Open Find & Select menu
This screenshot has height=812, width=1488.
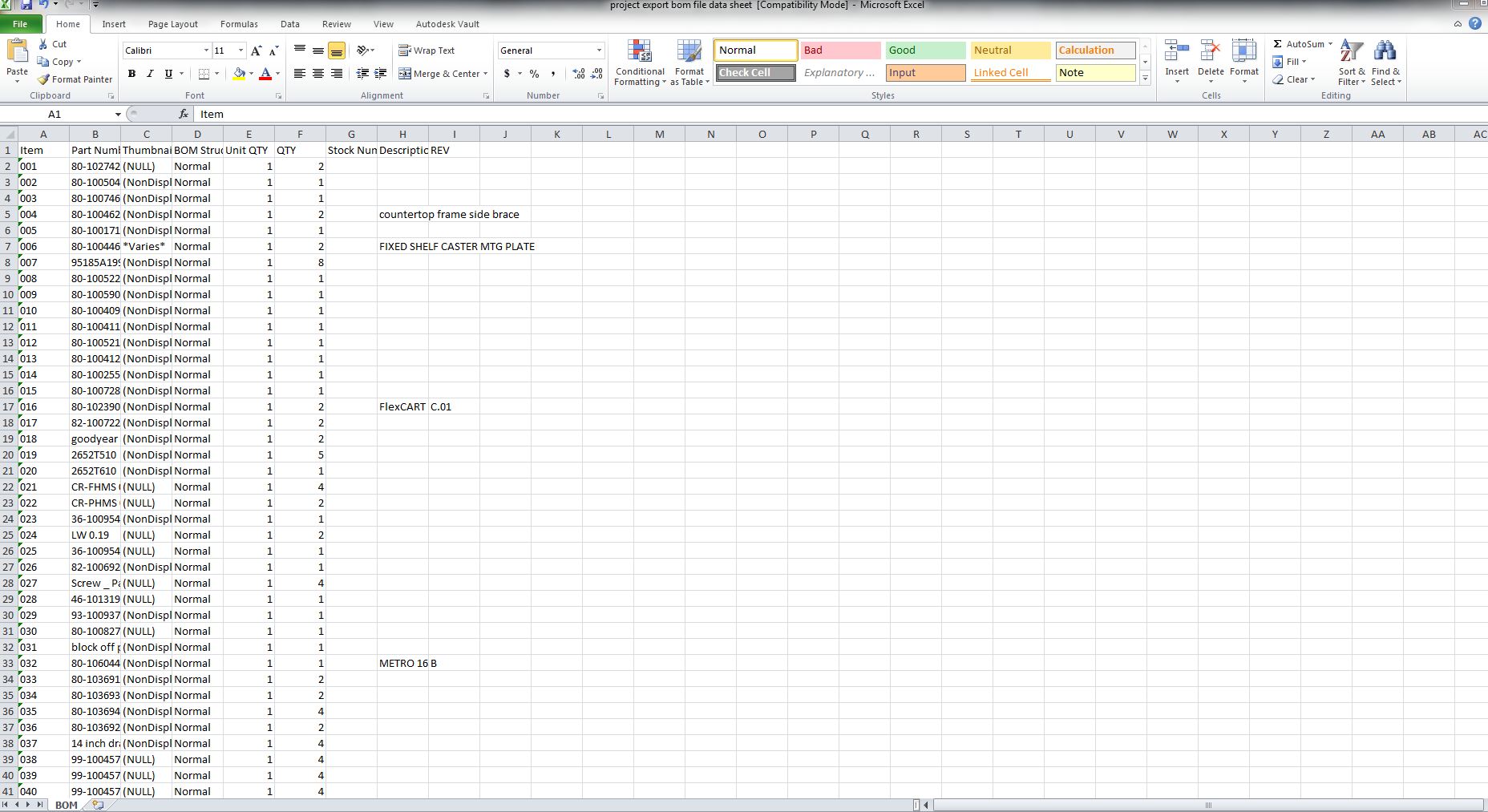(x=1385, y=63)
